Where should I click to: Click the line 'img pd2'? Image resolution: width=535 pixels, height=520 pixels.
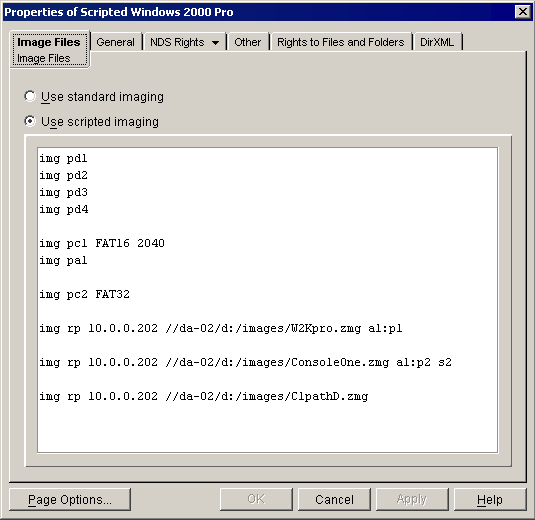click(x=63, y=175)
